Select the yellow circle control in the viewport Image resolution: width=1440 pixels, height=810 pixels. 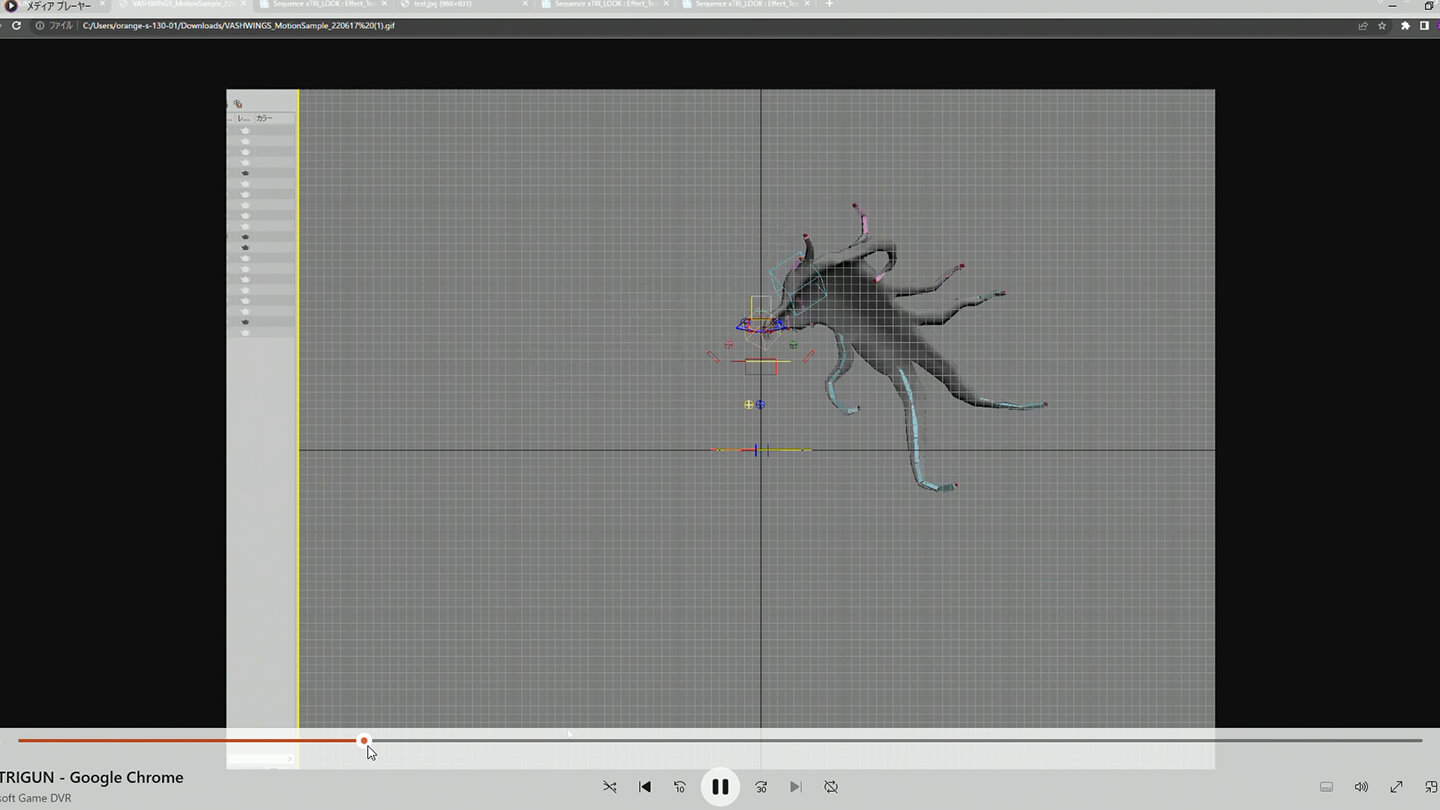coord(749,404)
